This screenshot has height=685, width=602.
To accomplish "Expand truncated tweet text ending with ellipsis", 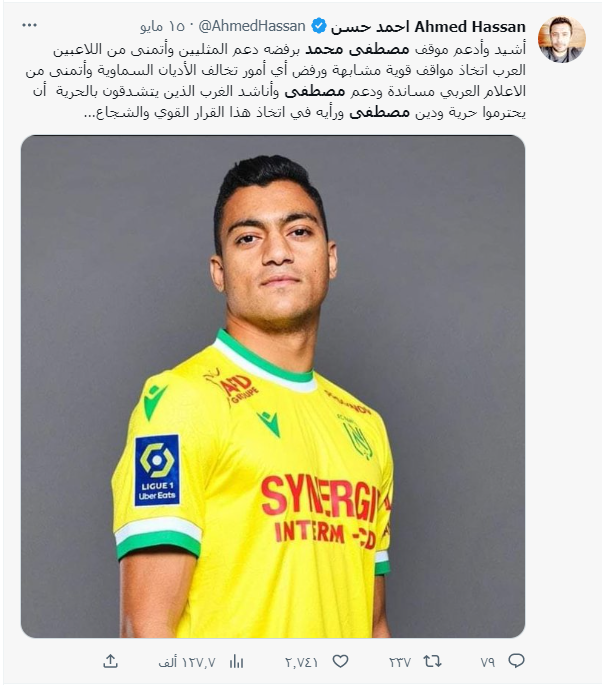I will (90, 114).
